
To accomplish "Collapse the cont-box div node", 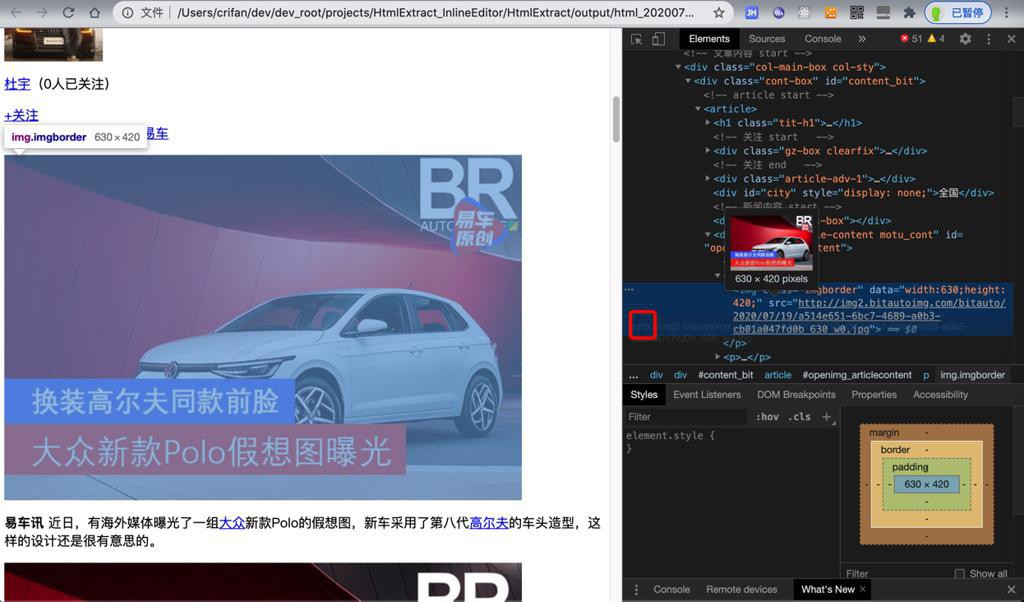I will (688, 81).
